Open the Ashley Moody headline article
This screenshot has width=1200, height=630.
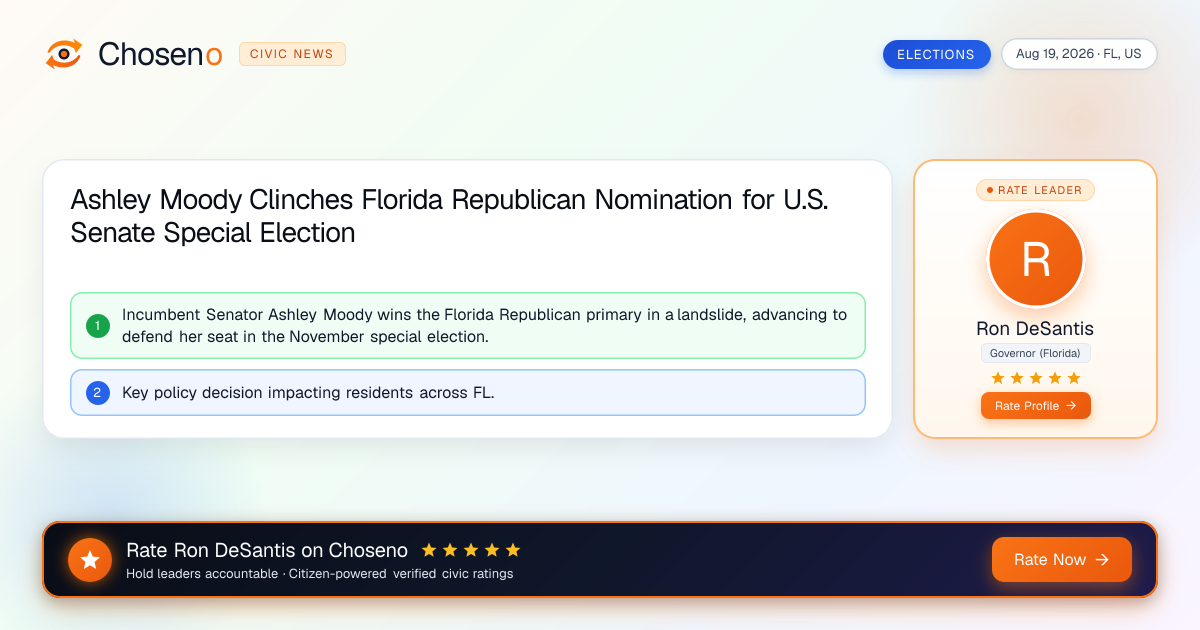tap(450, 216)
